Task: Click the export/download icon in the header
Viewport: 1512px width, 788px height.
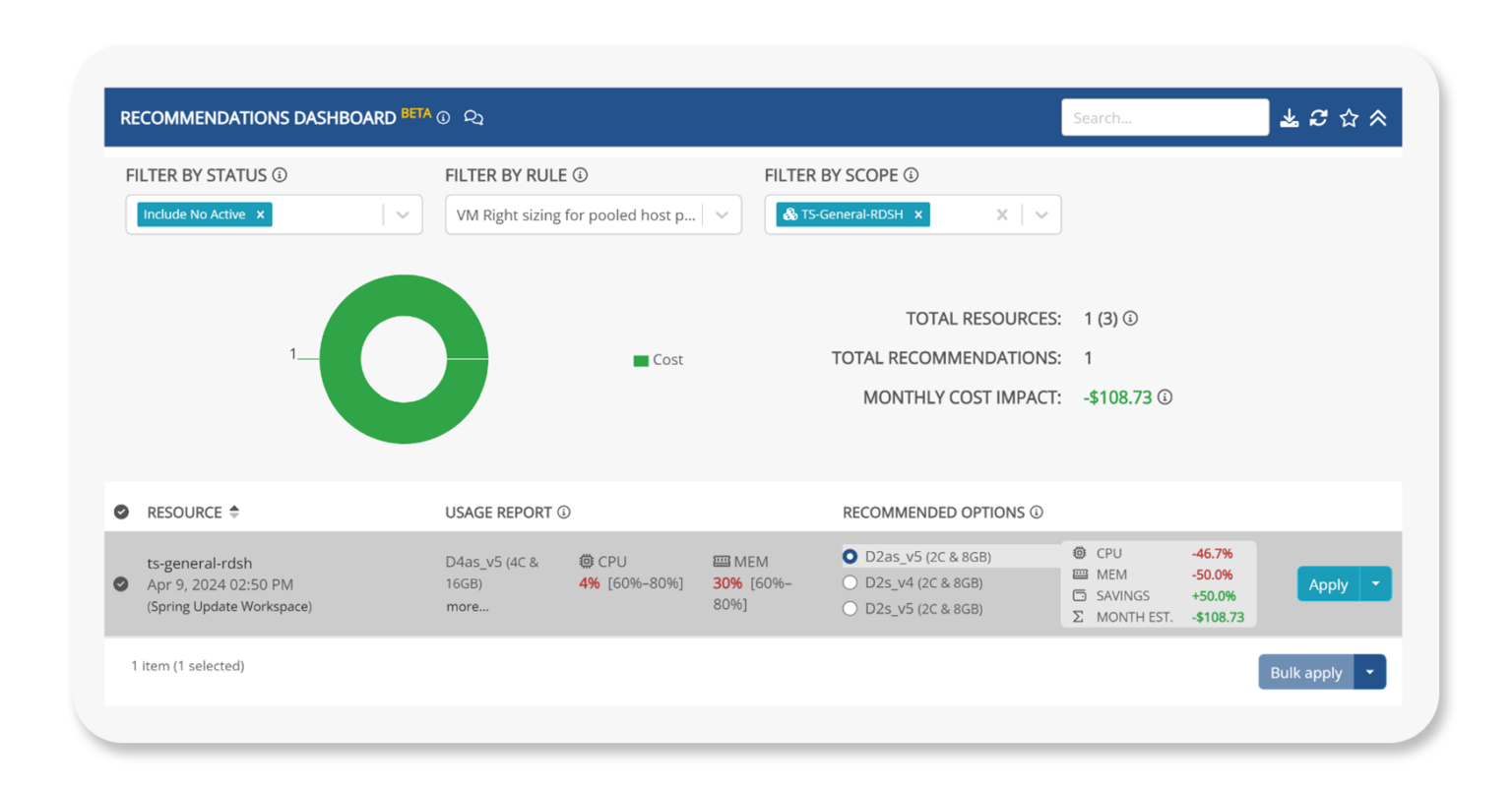Action: [x=1290, y=117]
